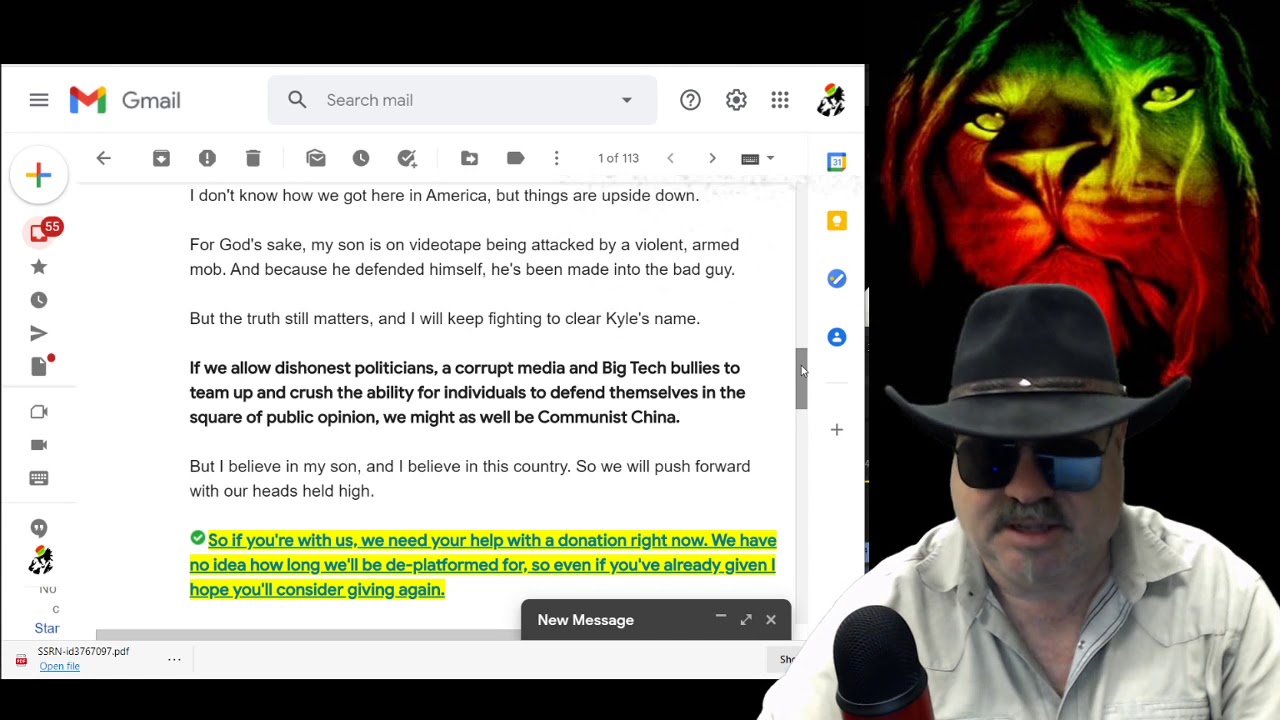This screenshot has height=720, width=1280.
Task: Show search options dropdown arrow
Action: pos(627,100)
